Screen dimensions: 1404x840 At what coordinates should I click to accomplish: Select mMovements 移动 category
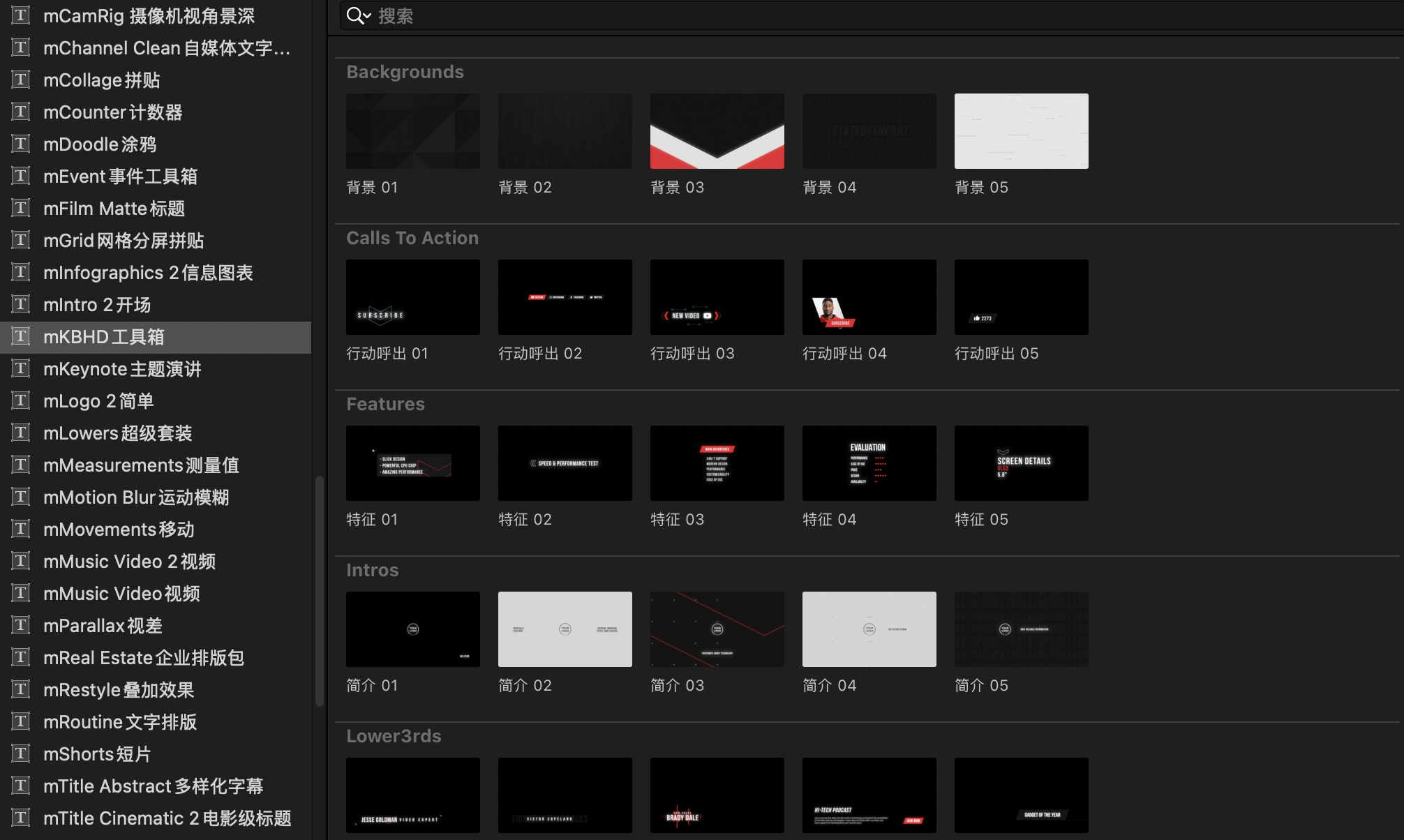(156, 529)
